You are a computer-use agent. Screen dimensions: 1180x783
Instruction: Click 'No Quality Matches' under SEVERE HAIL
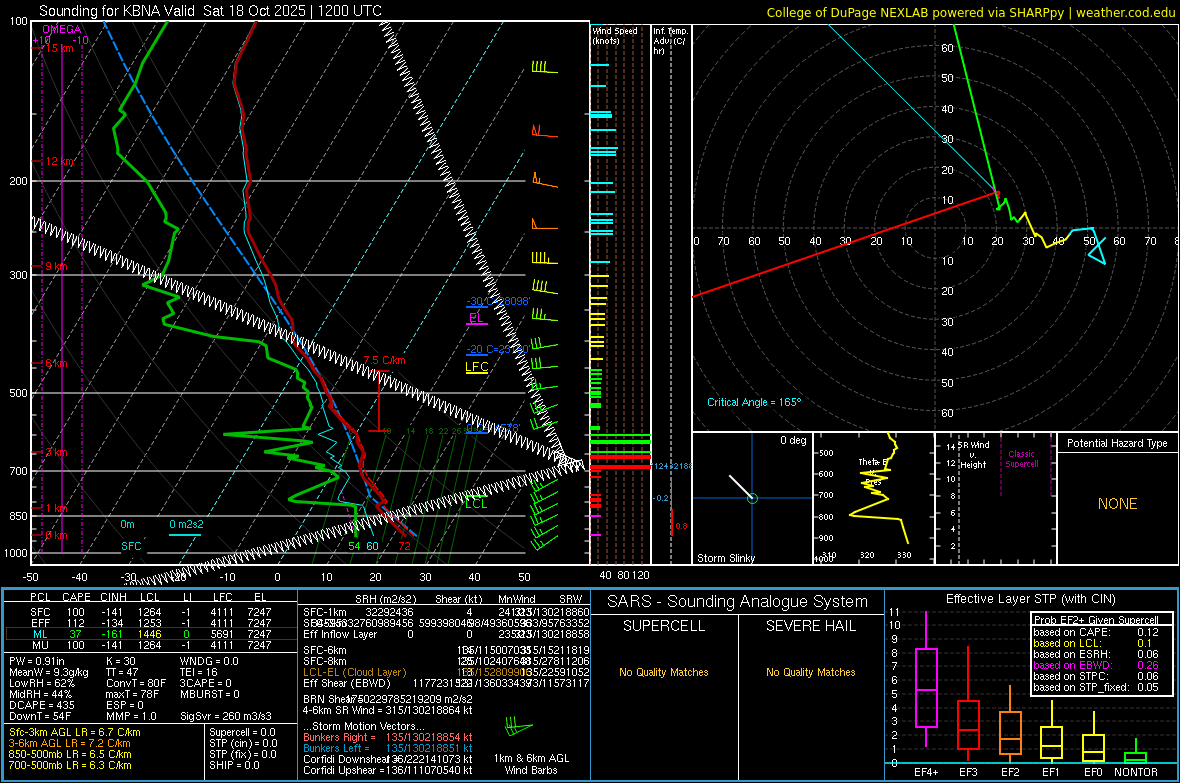(810, 672)
